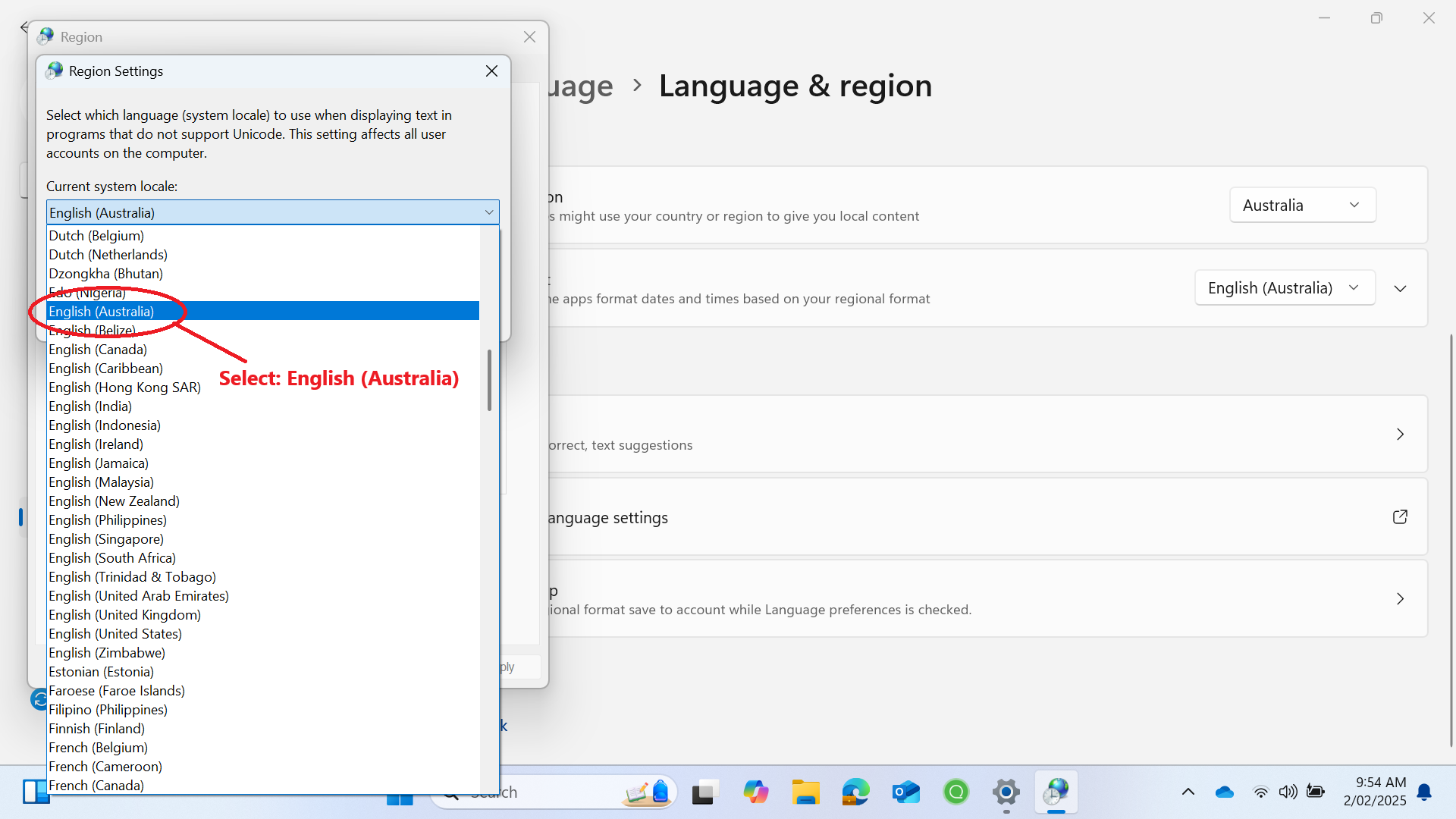Open Outlook from the taskbar
Image resolution: width=1456 pixels, height=819 pixels.
tap(905, 792)
